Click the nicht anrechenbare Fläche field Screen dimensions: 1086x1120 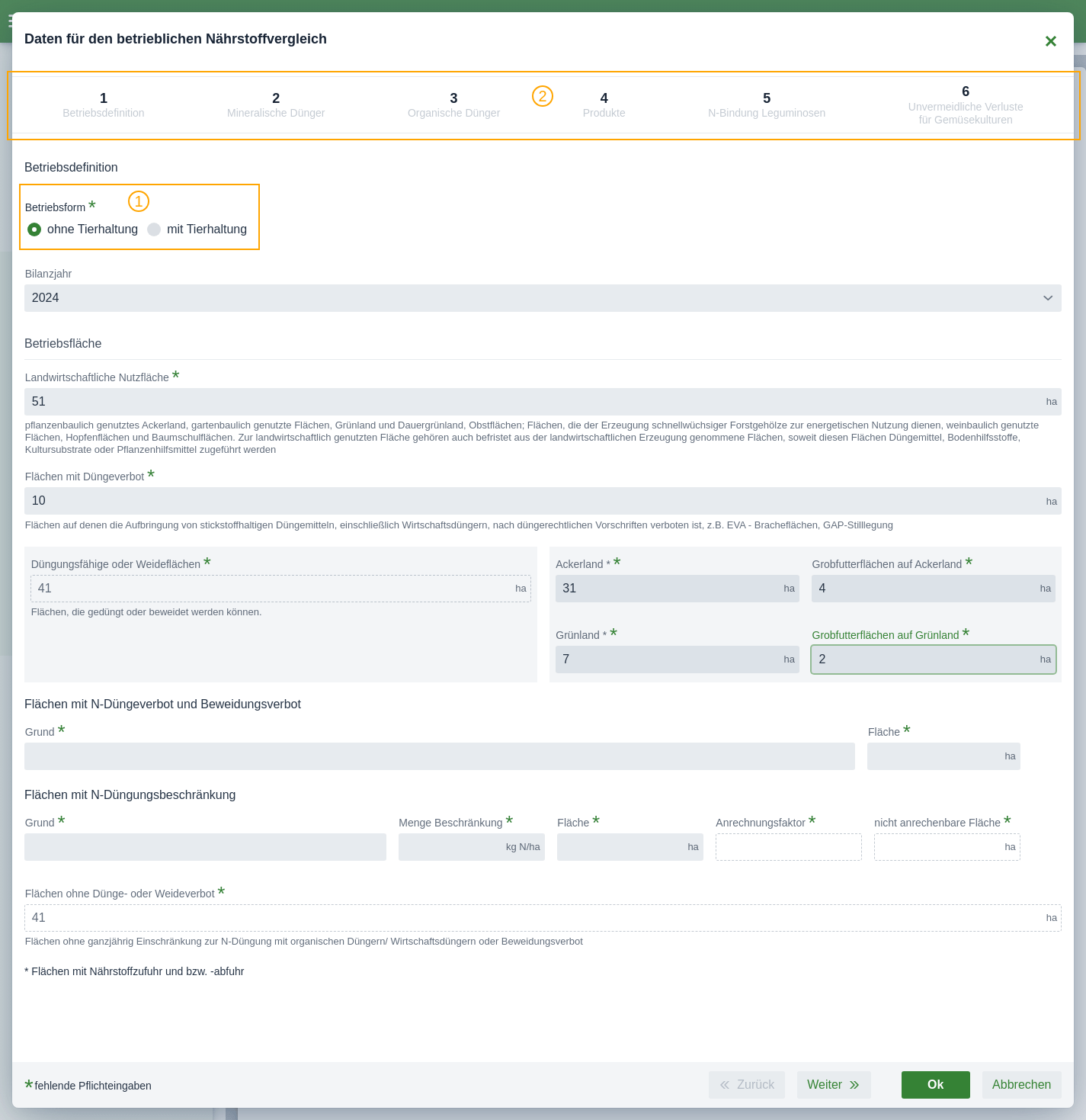click(x=947, y=847)
